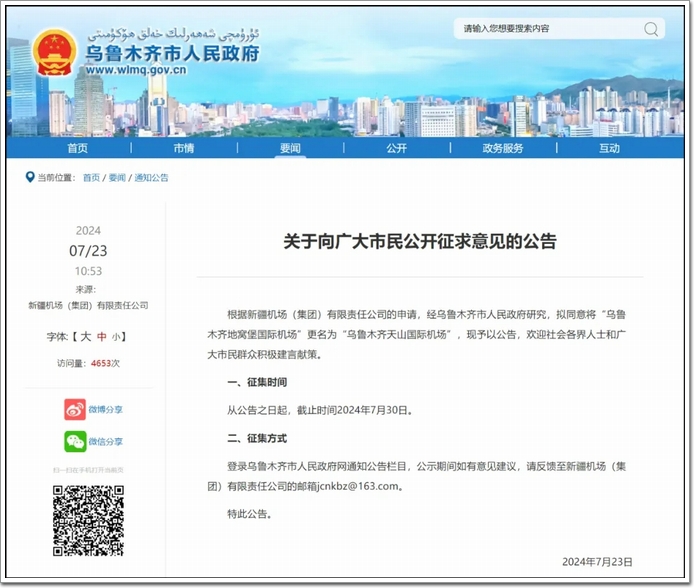This screenshot has width=694, height=588.
Task: Click the WeChat share icon
Action: tap(75, 441)
